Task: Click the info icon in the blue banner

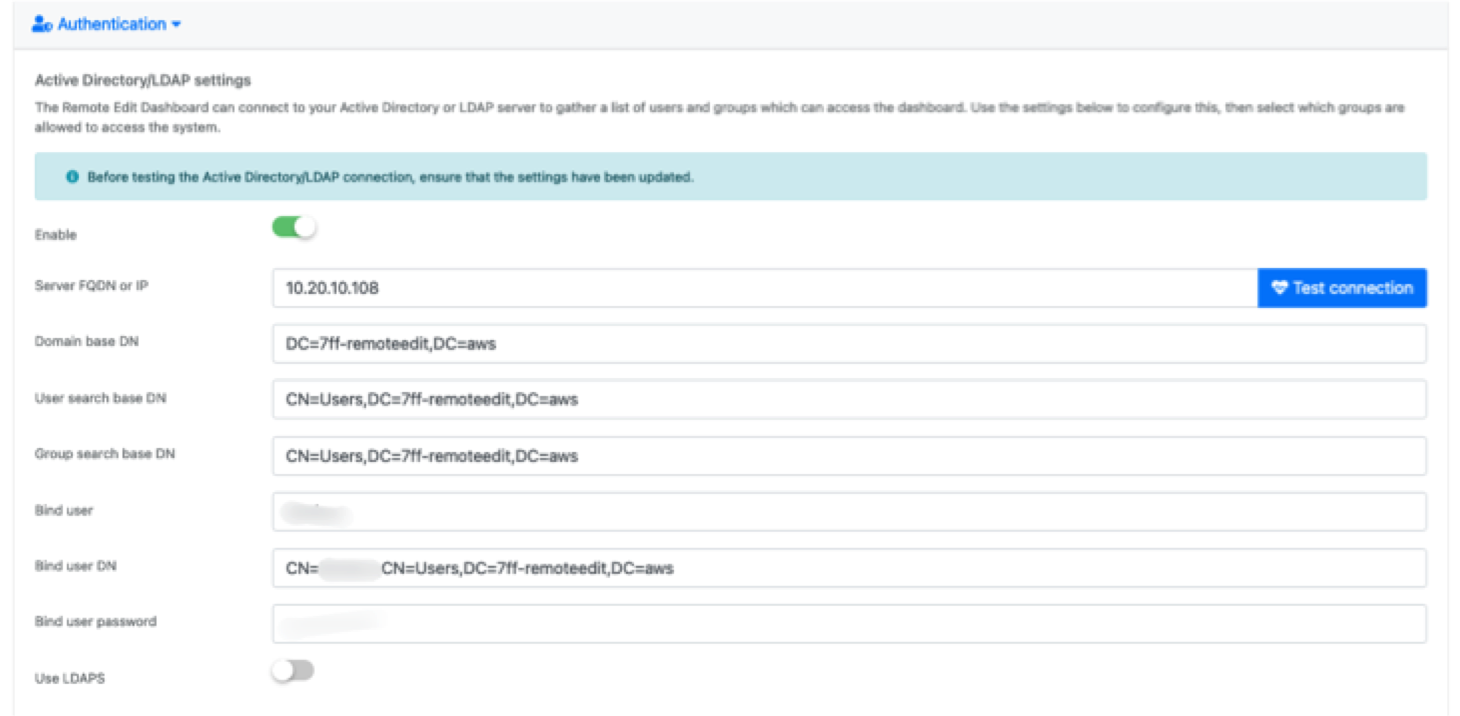Action: (72, 177)
